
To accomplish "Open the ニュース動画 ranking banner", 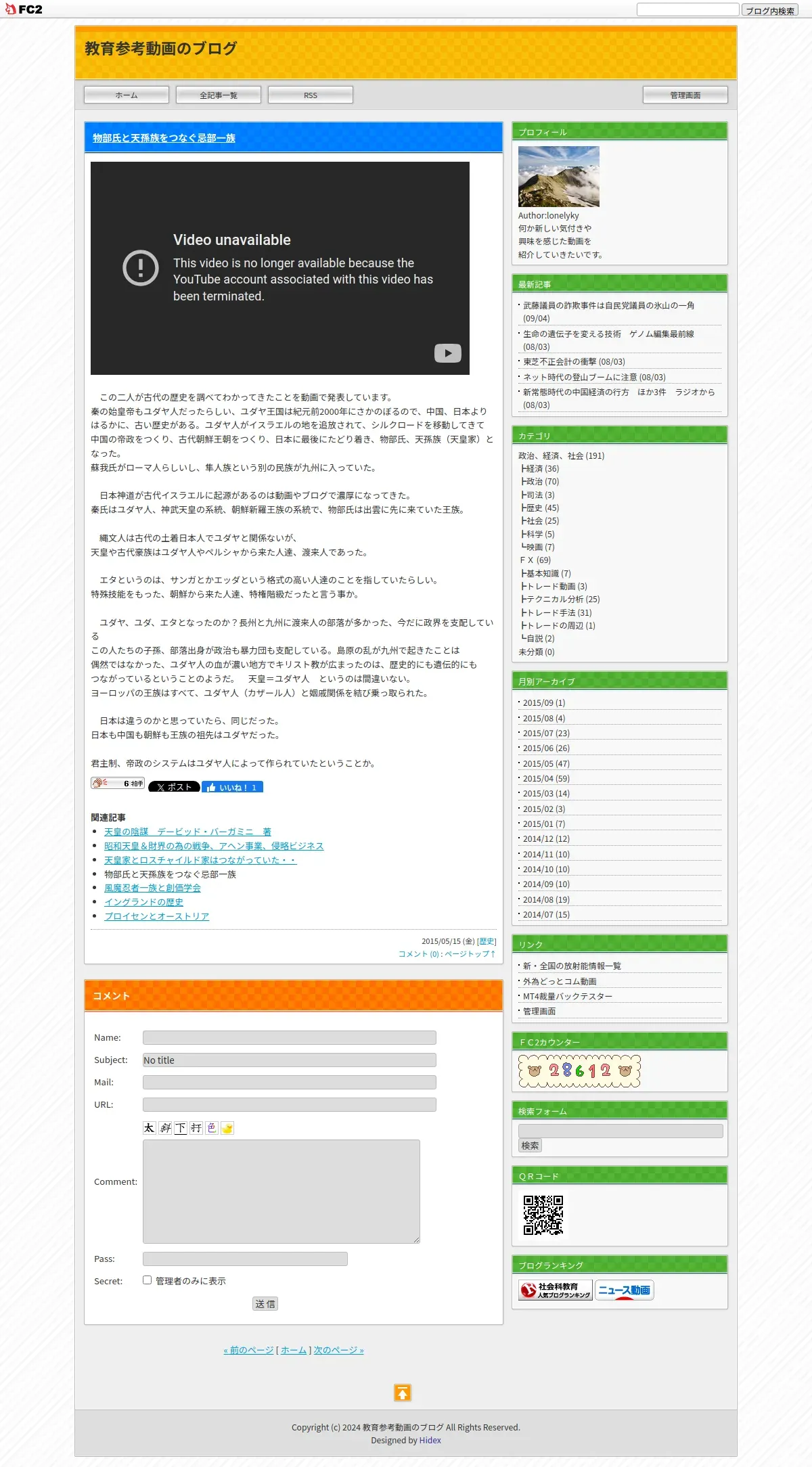I will point(624,1290).
